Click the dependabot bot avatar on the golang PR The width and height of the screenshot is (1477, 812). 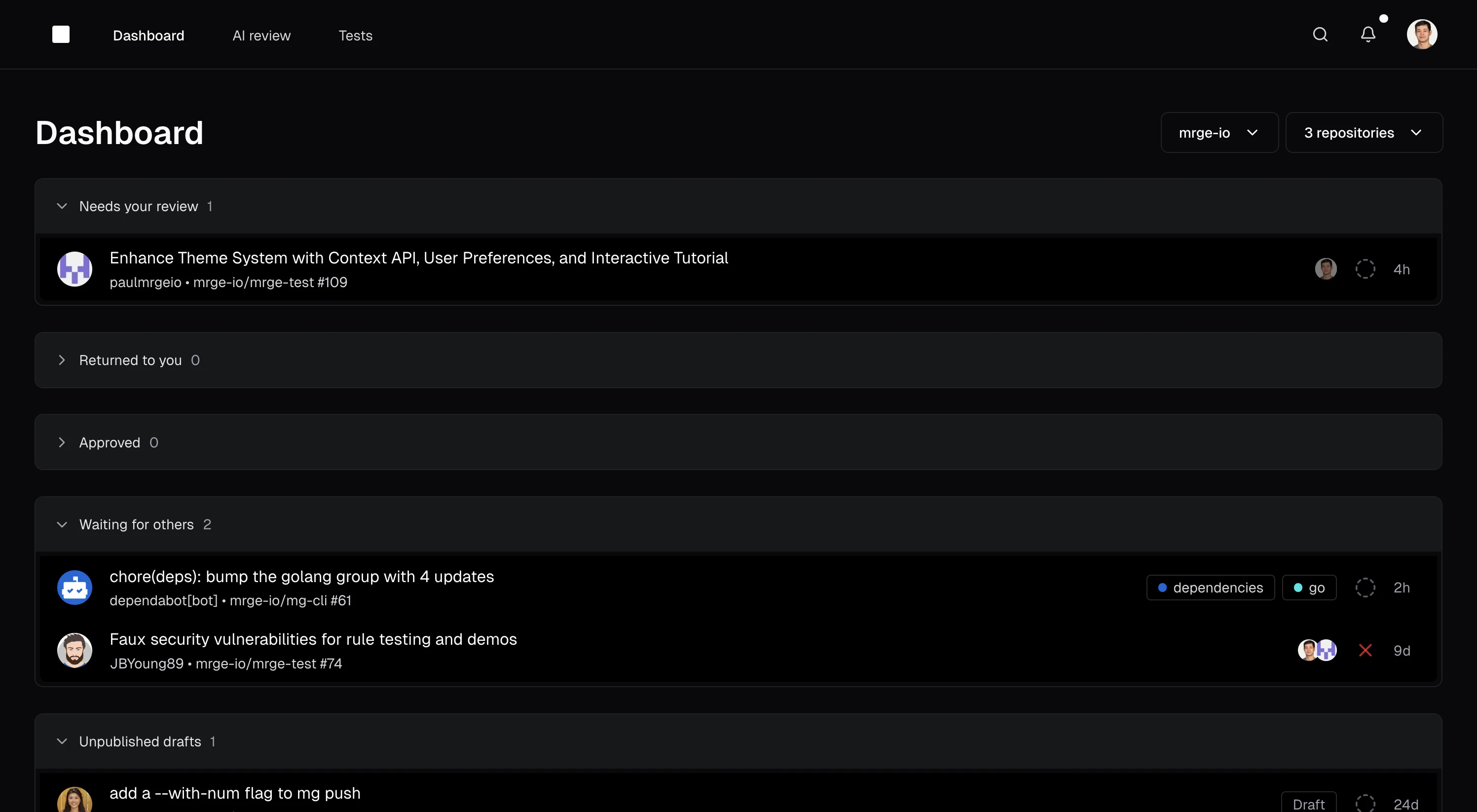74,587
